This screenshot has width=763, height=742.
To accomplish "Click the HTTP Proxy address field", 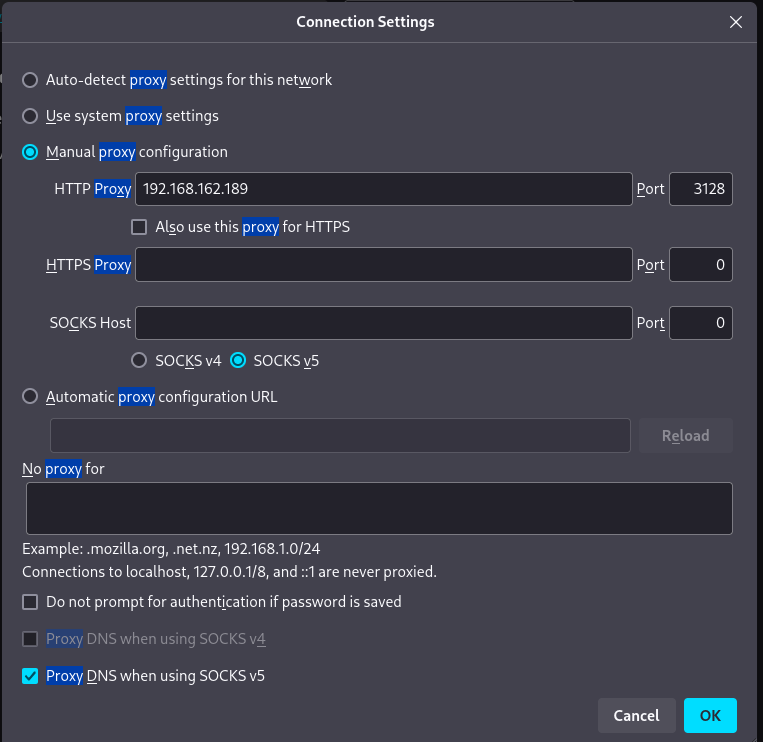I will coord(383,189).
